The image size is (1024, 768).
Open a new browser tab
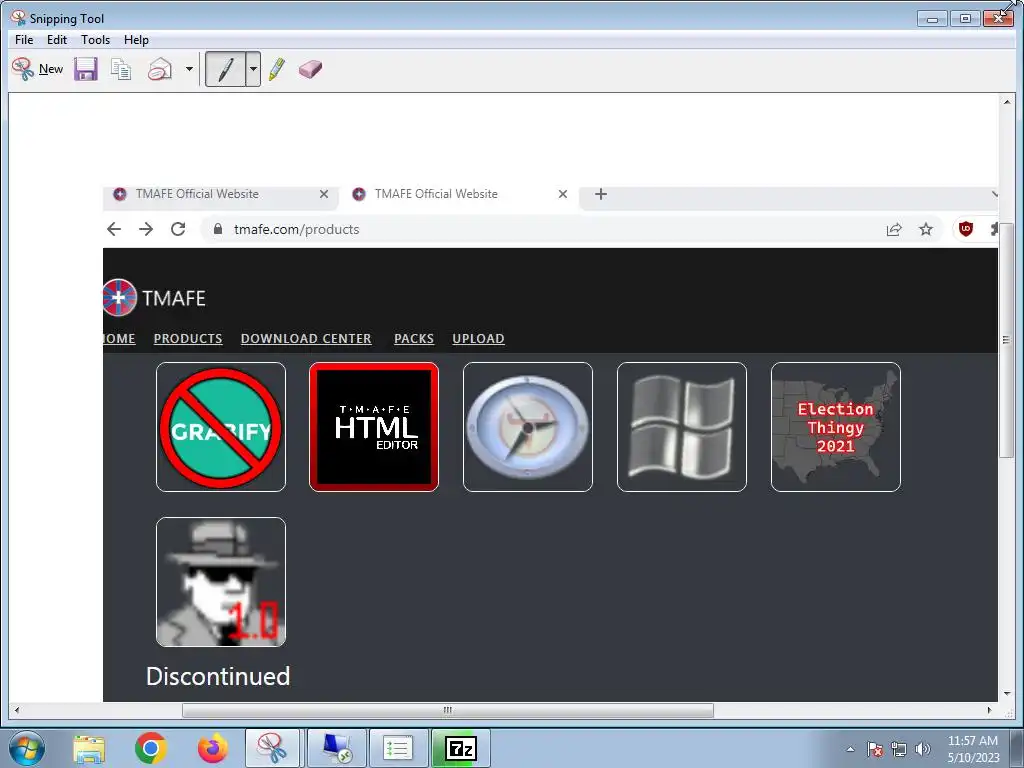click(601, 194)
